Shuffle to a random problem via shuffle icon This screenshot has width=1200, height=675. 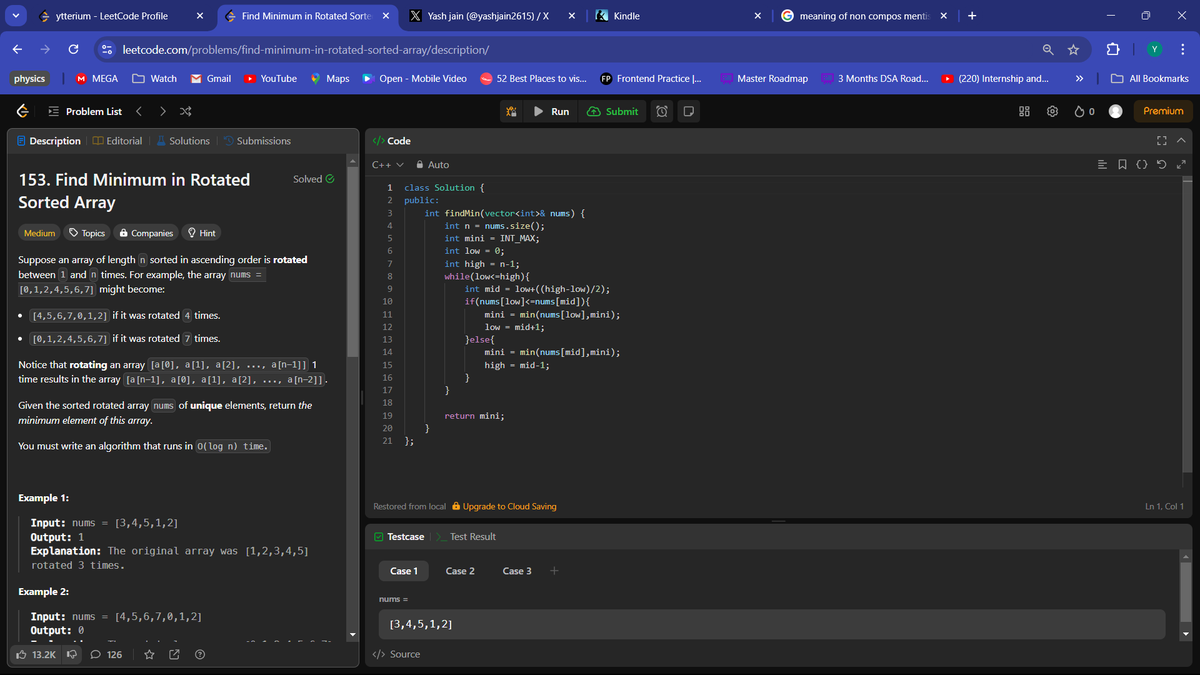coord(185,111)
